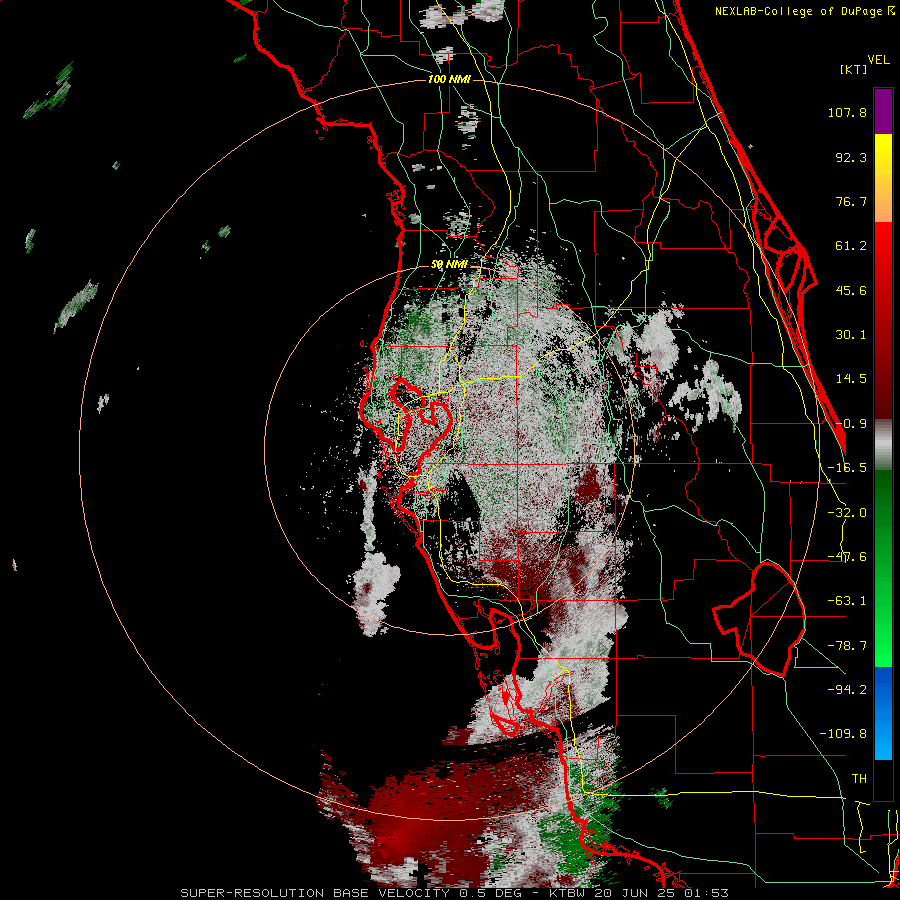Click the 01:53 timestamp in the caption
The image size is (900, 900).
[706, 893]
